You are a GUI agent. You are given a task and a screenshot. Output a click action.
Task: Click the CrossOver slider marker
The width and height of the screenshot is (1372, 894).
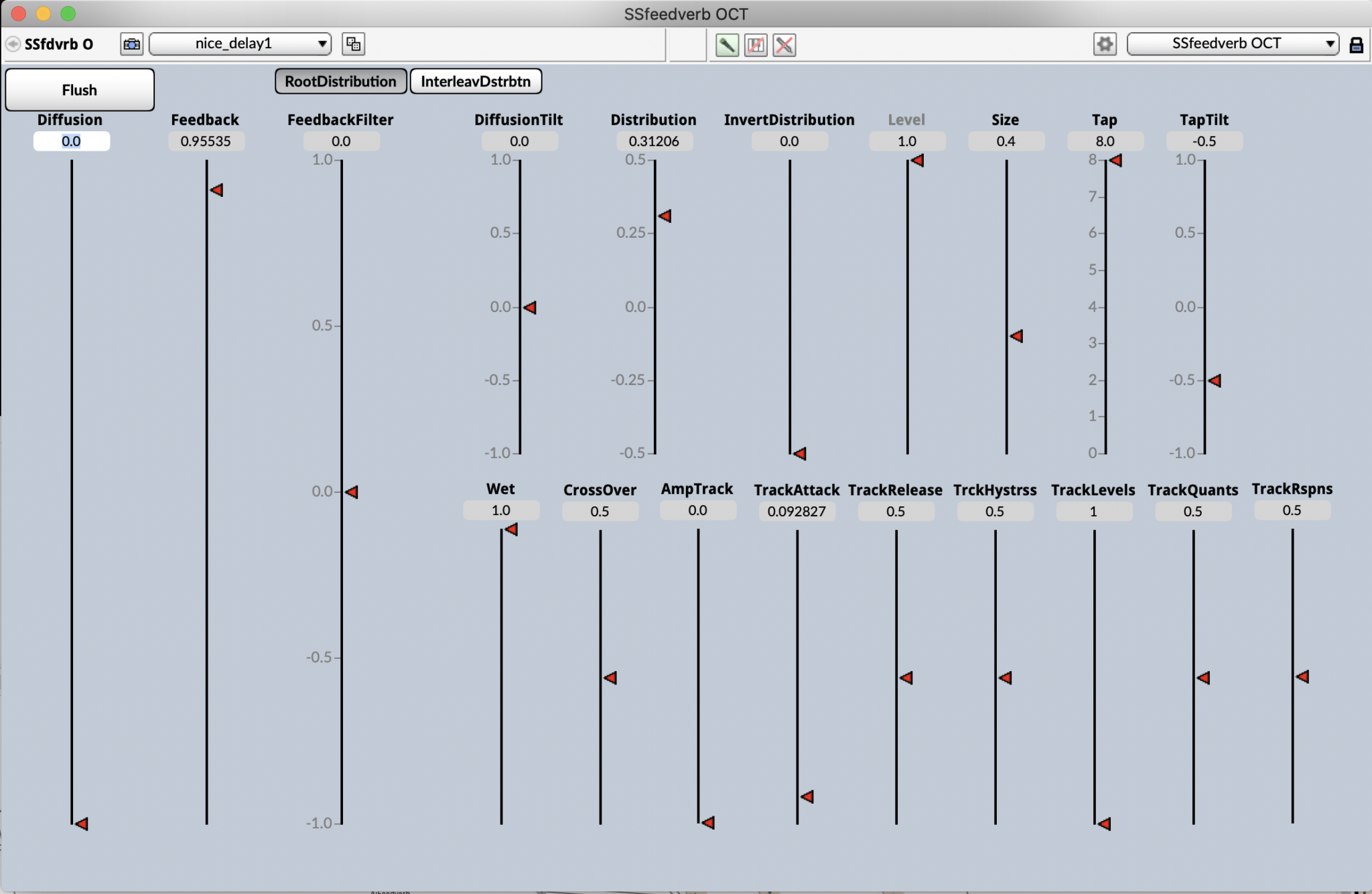[610, 678]
